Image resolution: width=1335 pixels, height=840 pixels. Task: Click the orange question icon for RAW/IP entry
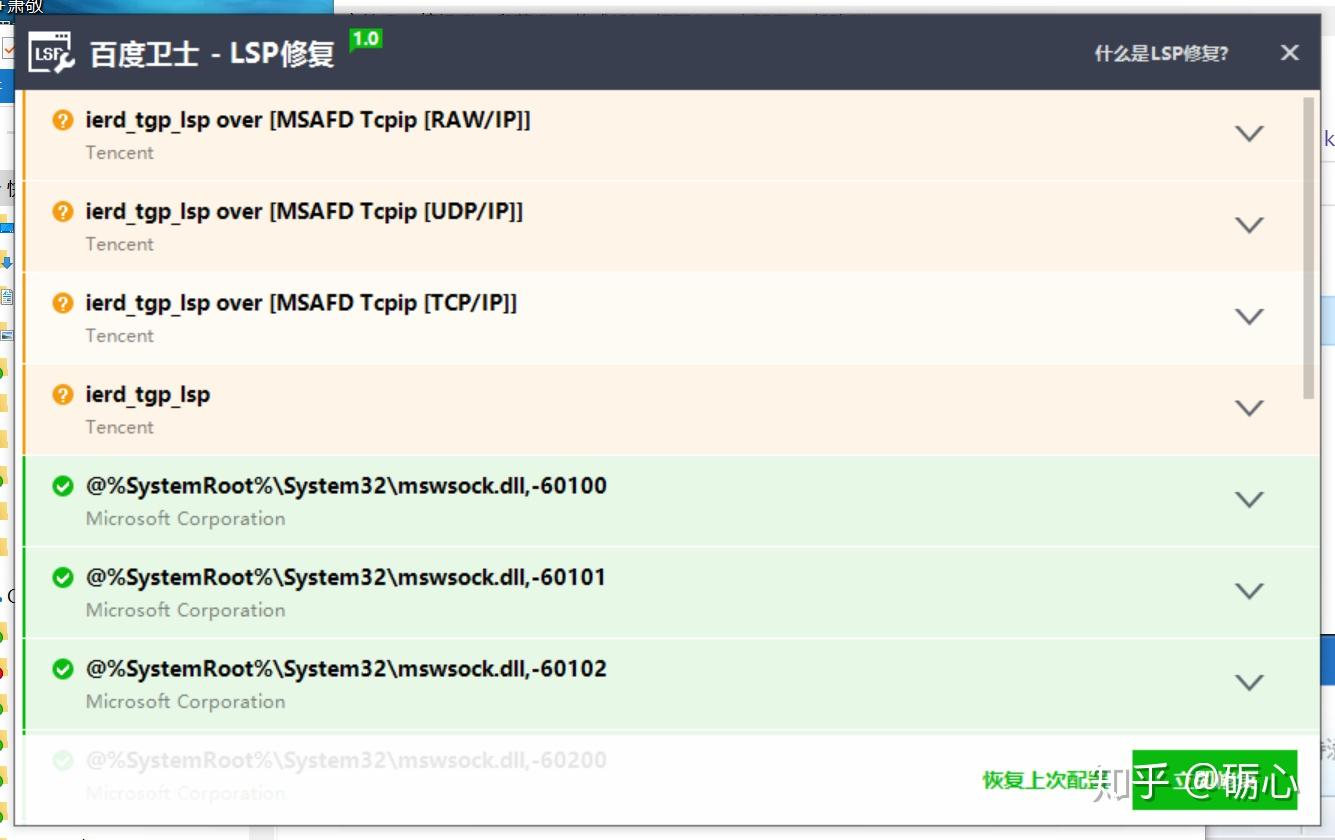click(63, 120)
